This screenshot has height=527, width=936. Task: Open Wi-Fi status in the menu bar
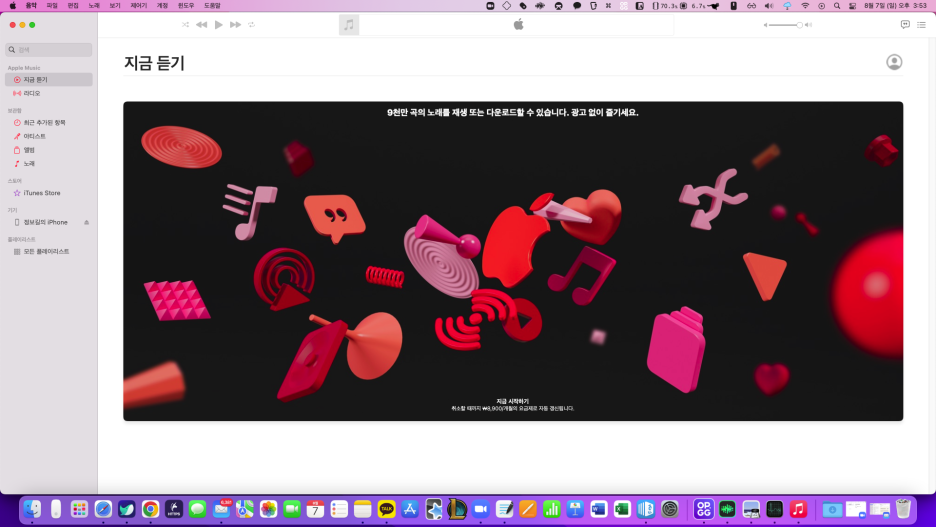pos(805,5)
